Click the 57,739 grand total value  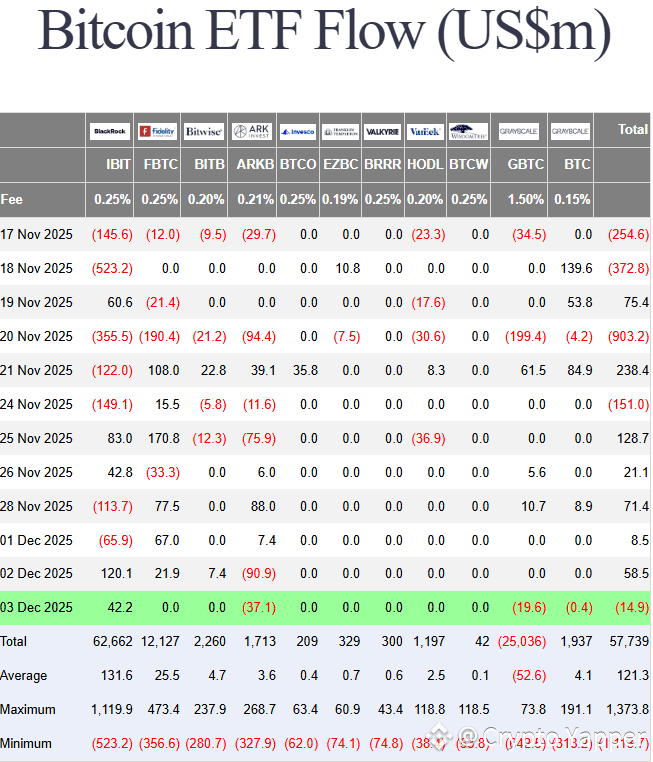pyautogui.click(x=629, y=641)
